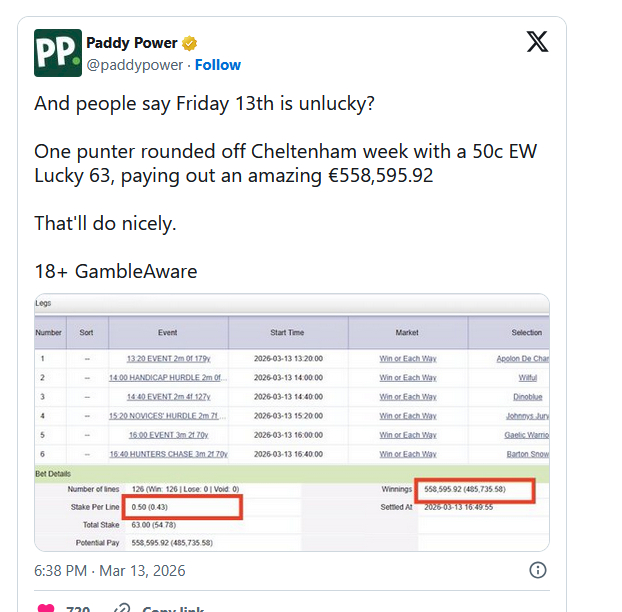The image size is (622, 612).
Task: Click the Apolon De Charnie selection link
Action: 523,358
